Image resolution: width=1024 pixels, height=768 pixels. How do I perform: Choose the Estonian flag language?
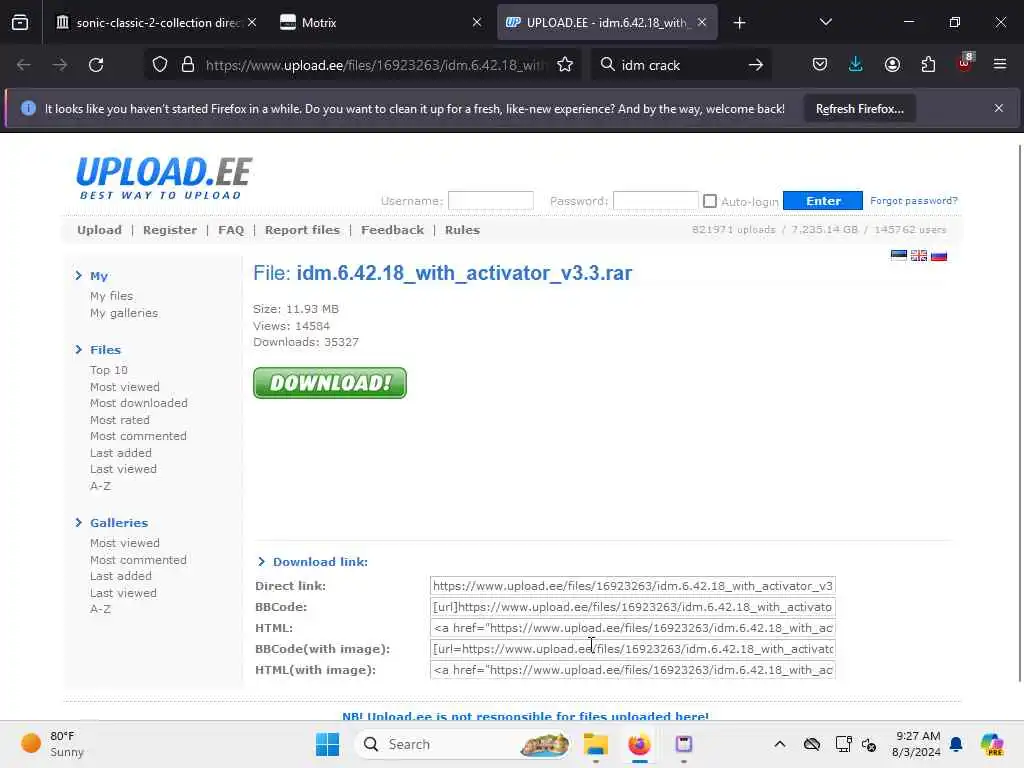pos(899,255)
